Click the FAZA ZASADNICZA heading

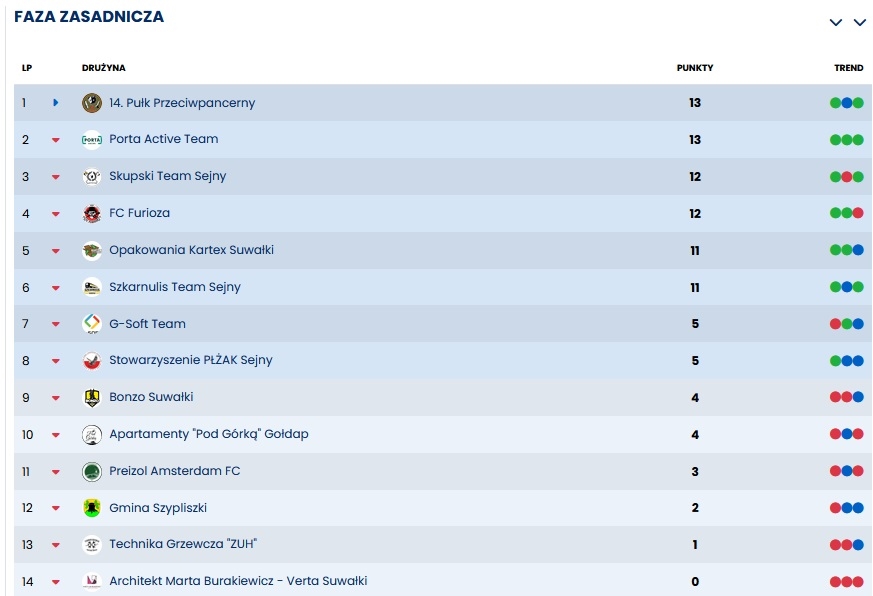click(x=89, y=17)
